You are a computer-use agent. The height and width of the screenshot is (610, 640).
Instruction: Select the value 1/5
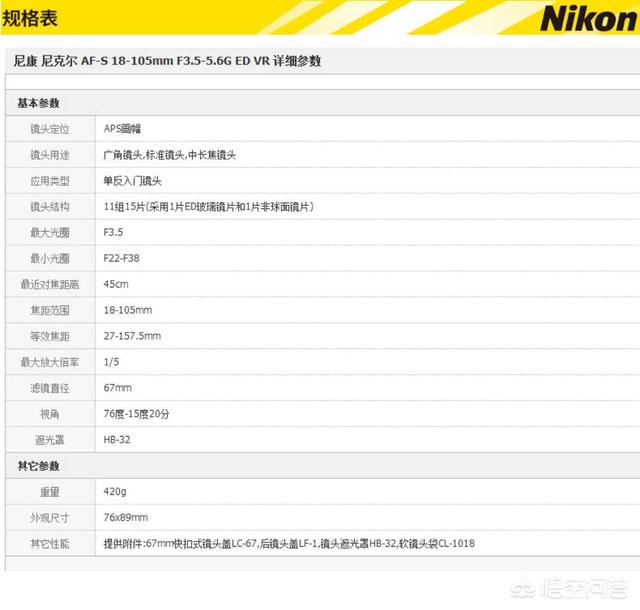[x=111, y=362]
